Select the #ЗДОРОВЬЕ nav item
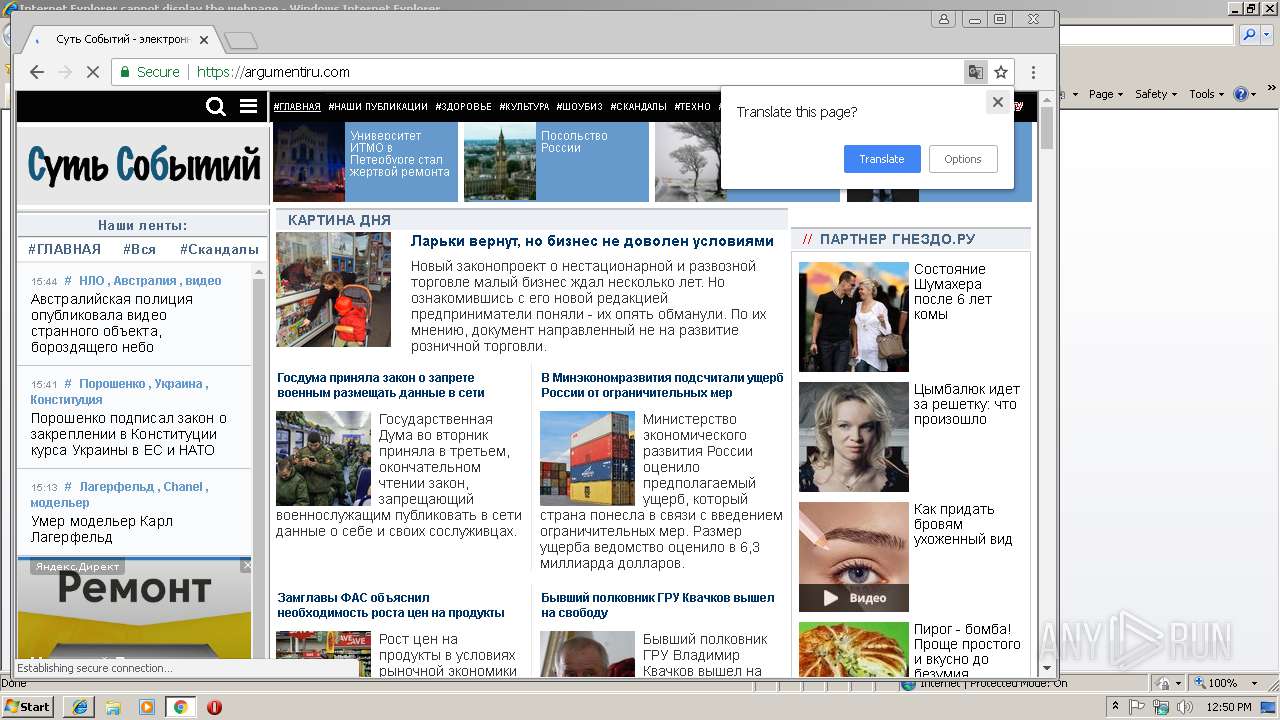This screenshot has height=720, width=1280. point(463,107)
